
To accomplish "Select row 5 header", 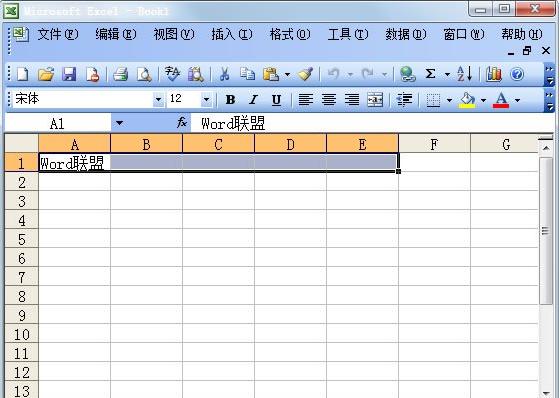I will tap(21, 239).
